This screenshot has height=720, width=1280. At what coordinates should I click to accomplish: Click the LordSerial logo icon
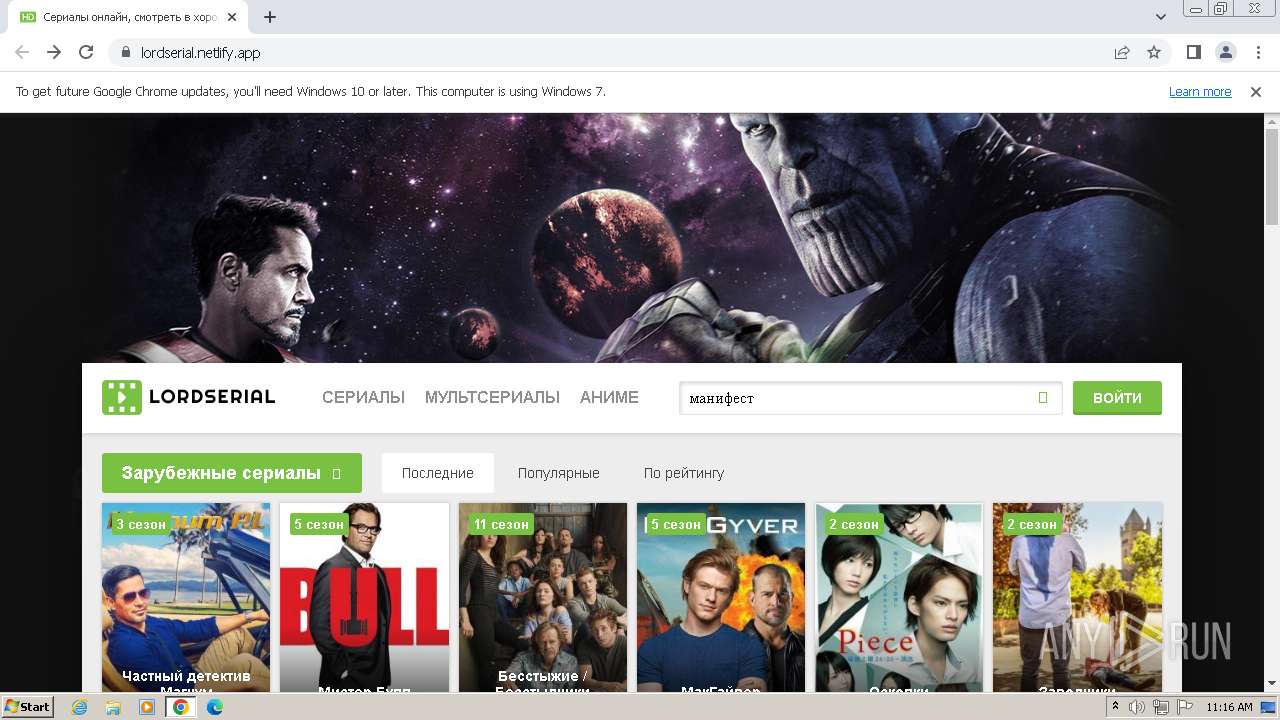[122, 397]
